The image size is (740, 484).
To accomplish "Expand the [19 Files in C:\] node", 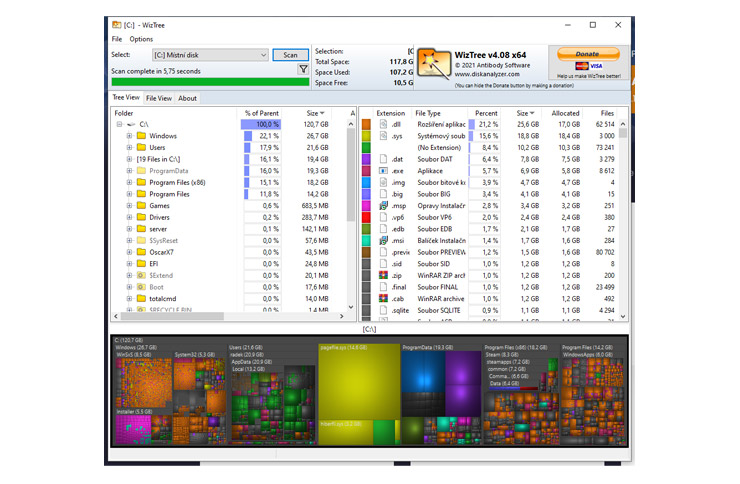I will [x=129, y=159].
